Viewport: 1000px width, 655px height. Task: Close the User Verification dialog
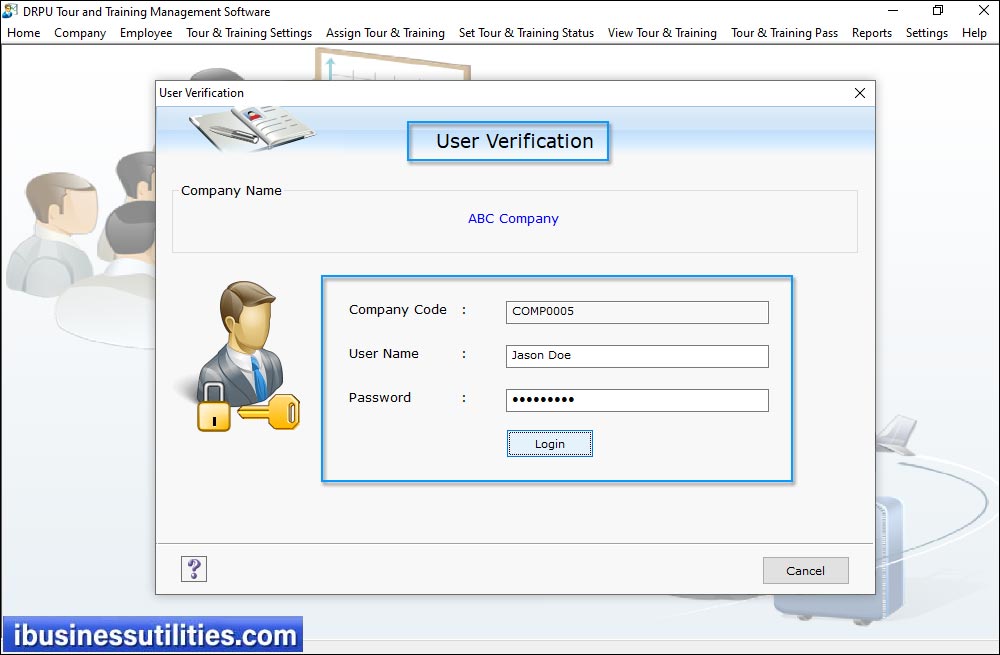(x=860, y=93)
